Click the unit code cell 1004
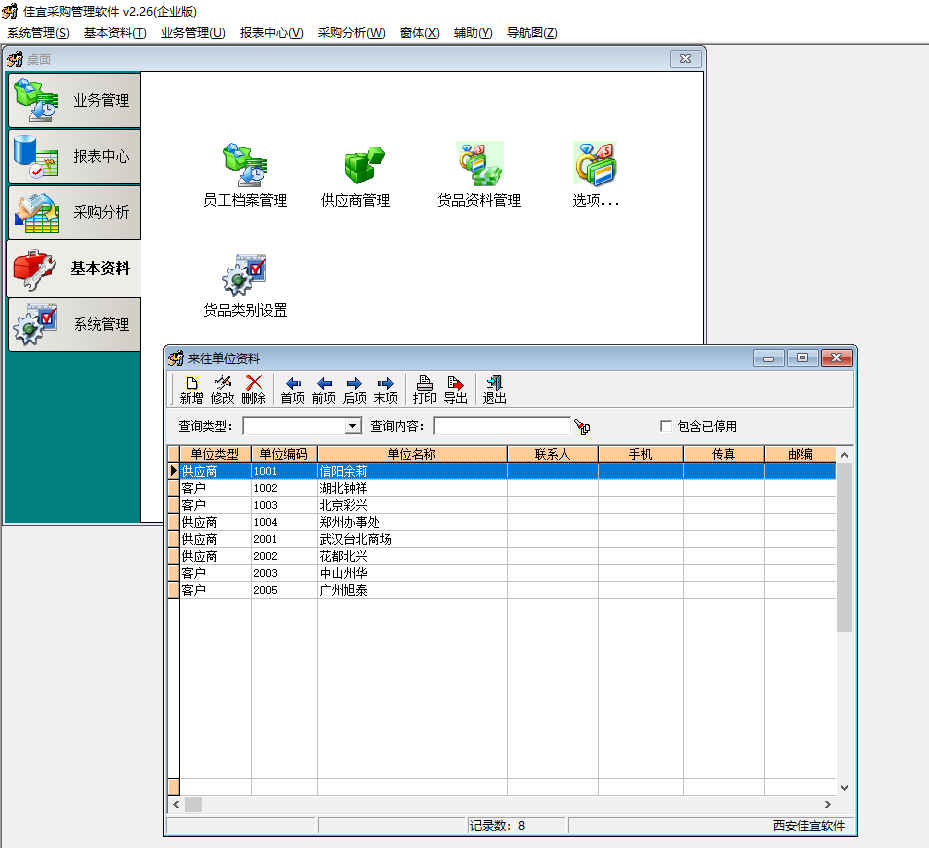The image size is (929, 848). pos(284,522)
